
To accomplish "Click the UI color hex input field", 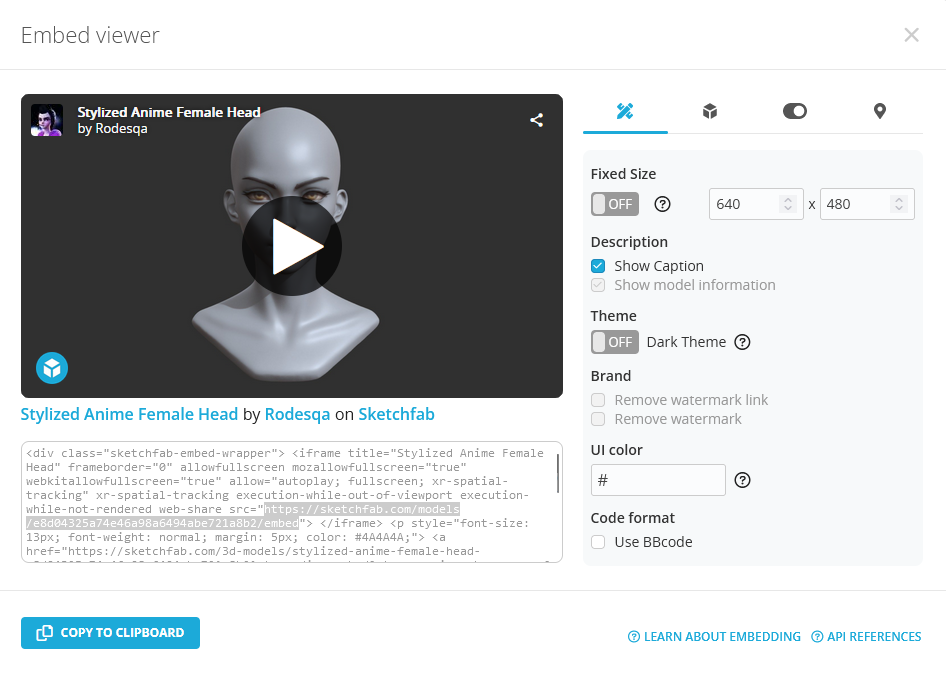I will point(658,480).
